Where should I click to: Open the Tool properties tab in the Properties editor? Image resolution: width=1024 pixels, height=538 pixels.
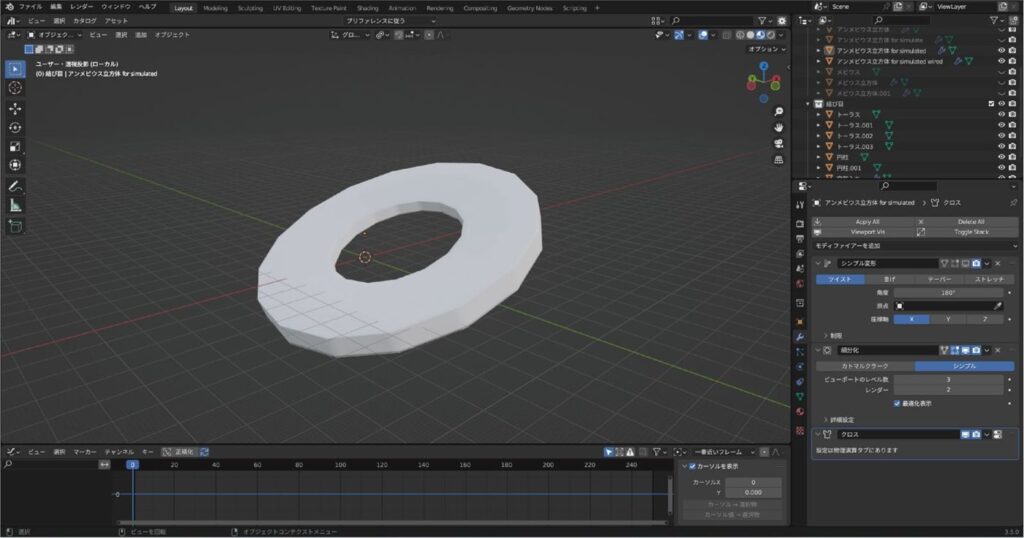800,205
